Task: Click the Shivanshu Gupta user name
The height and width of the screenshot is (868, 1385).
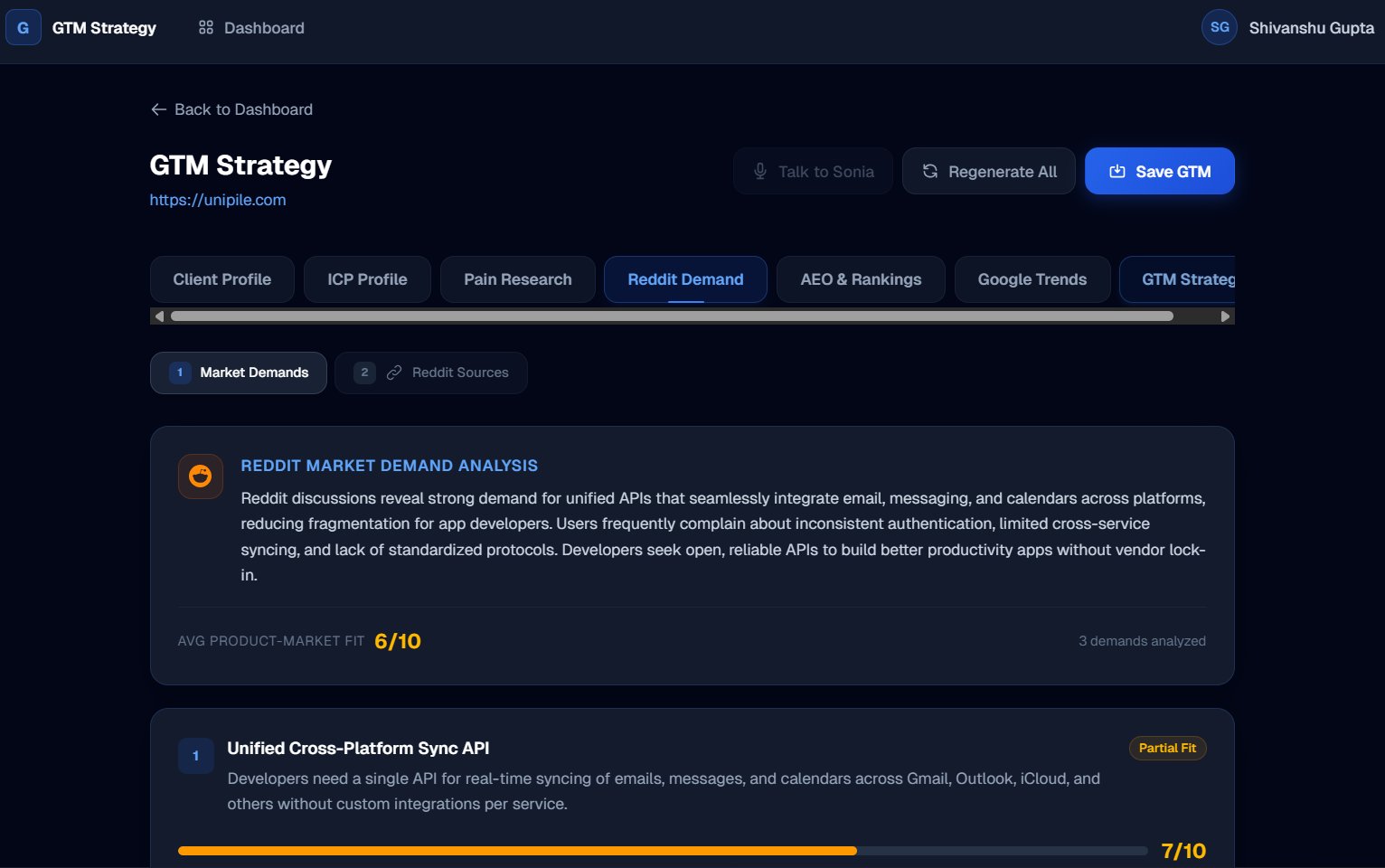Action: [x=1312, y=28]
